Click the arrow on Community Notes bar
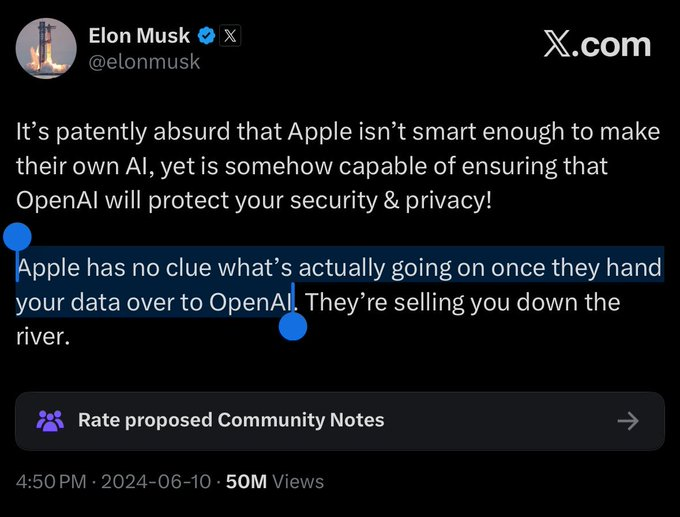Viewport: 680px width, 517px height. 628,421
